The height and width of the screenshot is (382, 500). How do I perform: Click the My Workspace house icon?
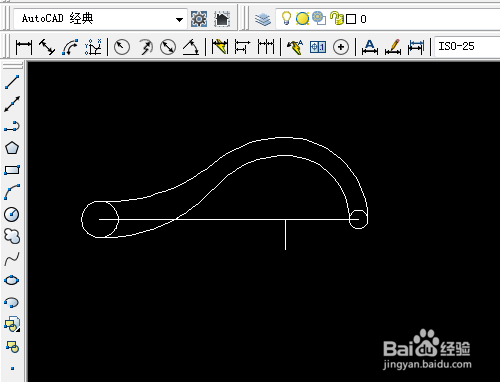(222, 19)
